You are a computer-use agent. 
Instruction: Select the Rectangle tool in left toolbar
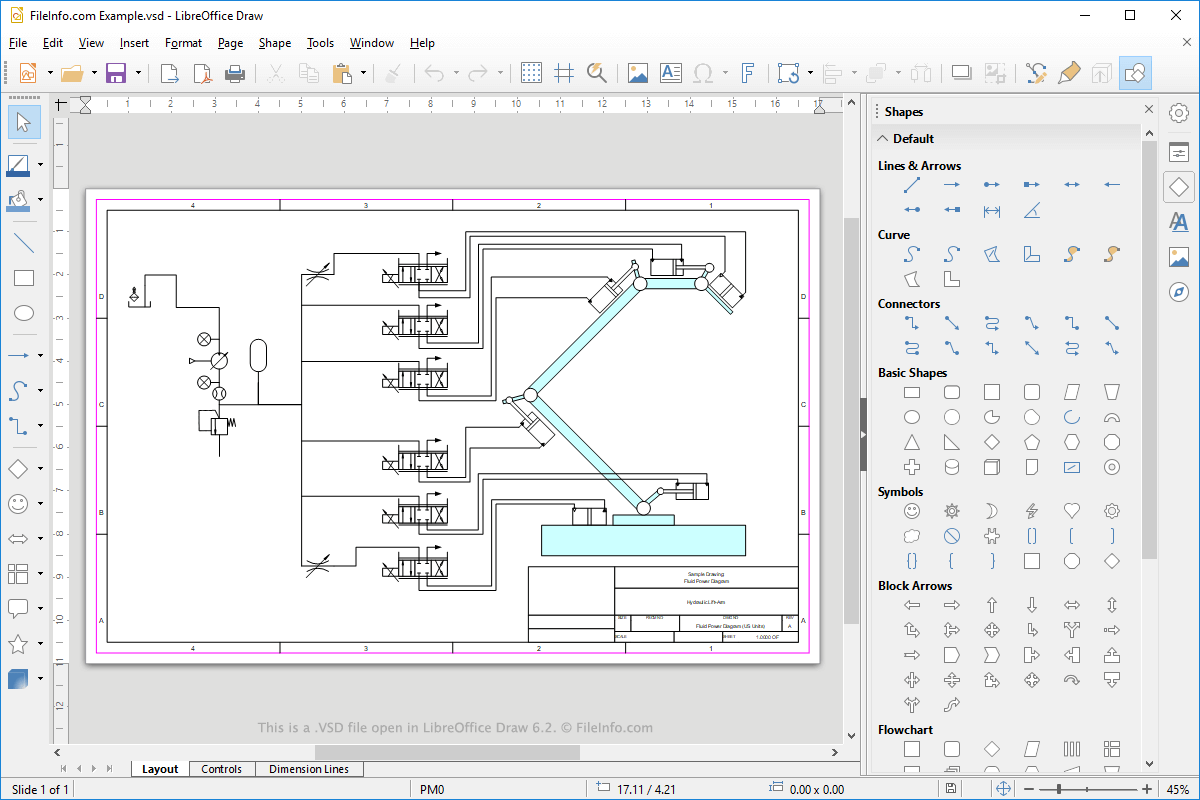pos(24,278)
